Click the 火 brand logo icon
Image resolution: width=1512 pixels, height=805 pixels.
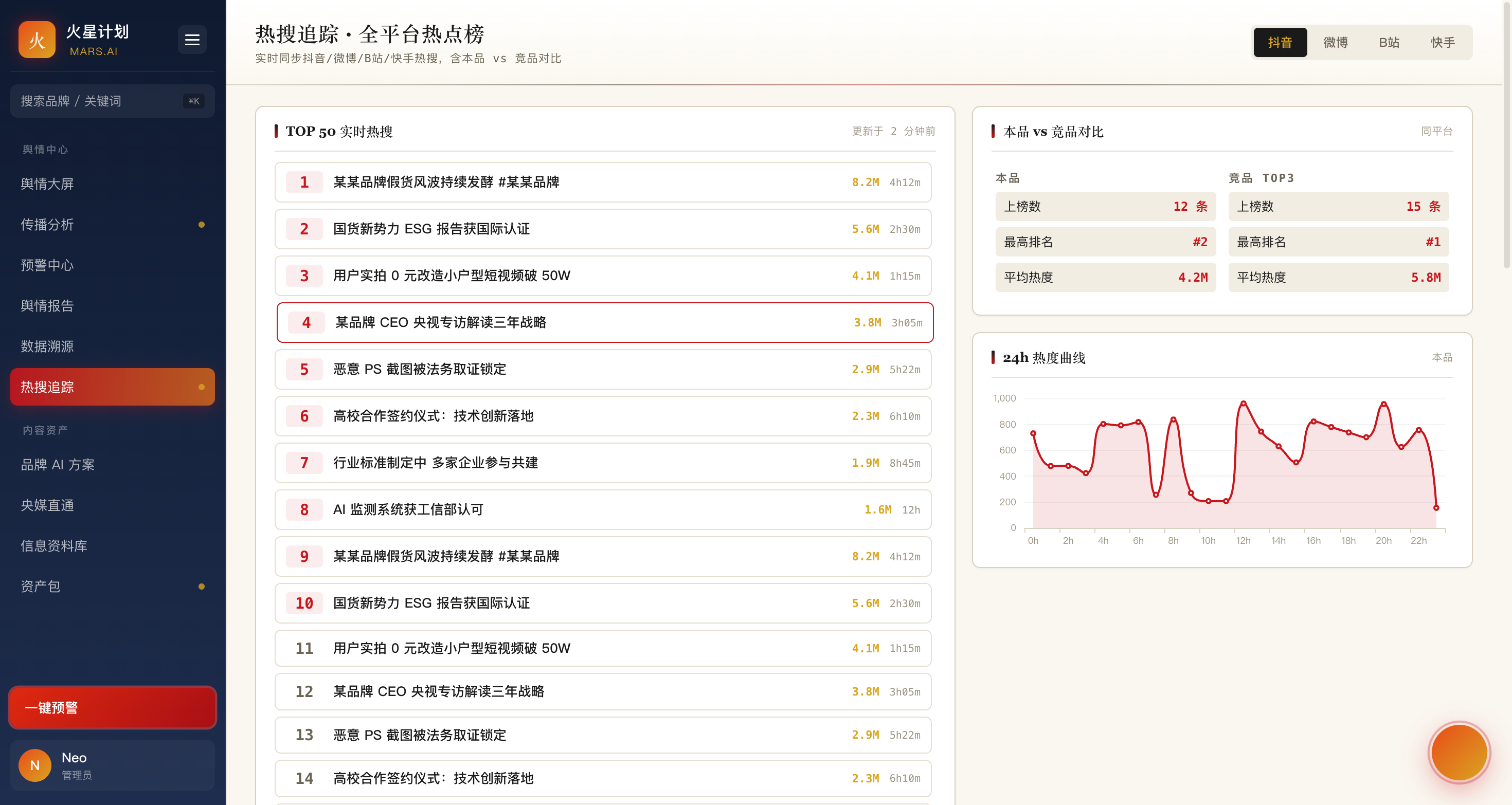pyautogui.click(x=37, y=40)
